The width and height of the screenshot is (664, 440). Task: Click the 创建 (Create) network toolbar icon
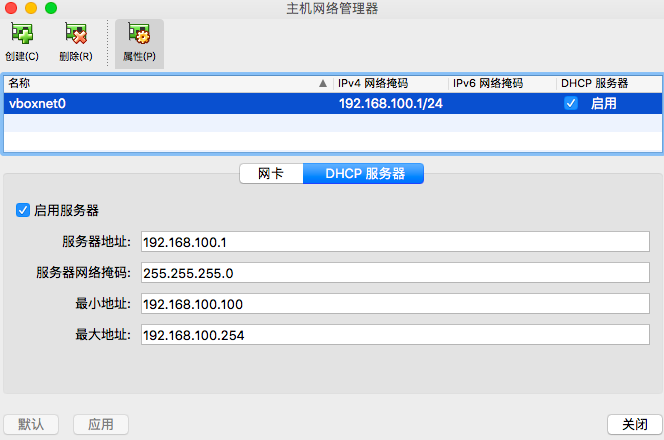click(21, 36)
